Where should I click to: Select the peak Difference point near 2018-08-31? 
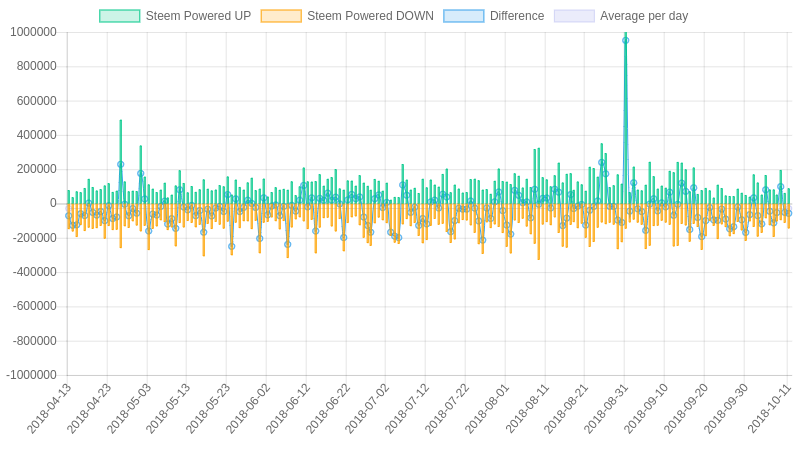tap(625, 40)
